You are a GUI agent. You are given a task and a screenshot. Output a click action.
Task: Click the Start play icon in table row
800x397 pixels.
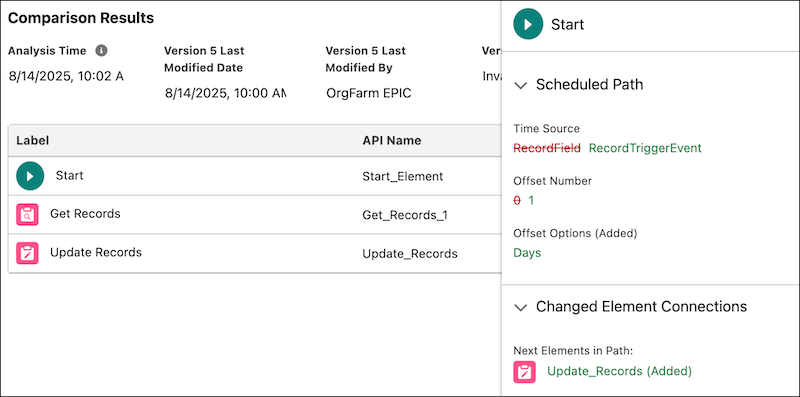[x=30, y=176]
